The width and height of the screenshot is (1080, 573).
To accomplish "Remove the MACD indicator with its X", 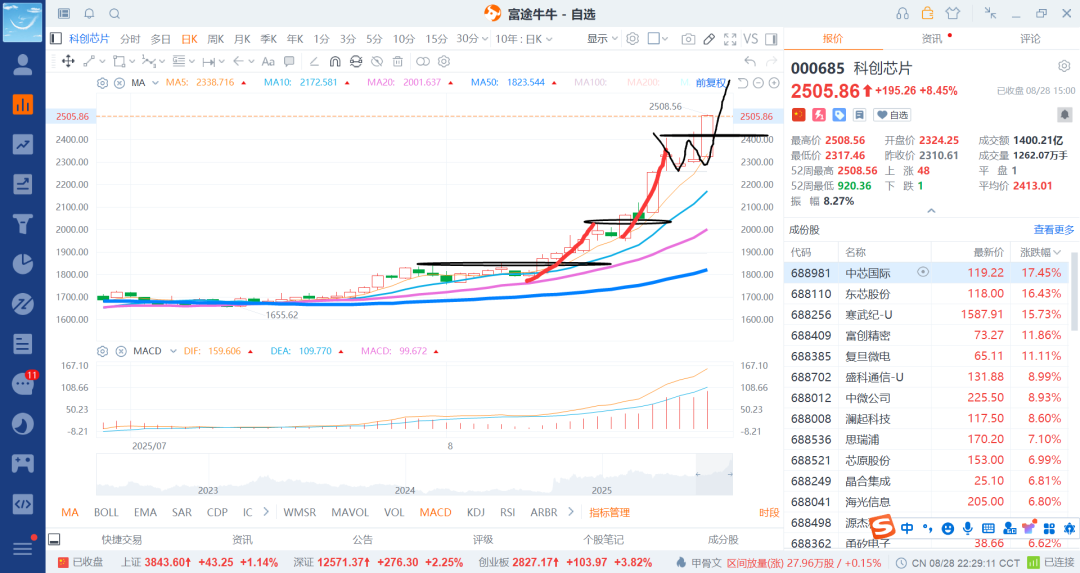I will pos(121,351).
